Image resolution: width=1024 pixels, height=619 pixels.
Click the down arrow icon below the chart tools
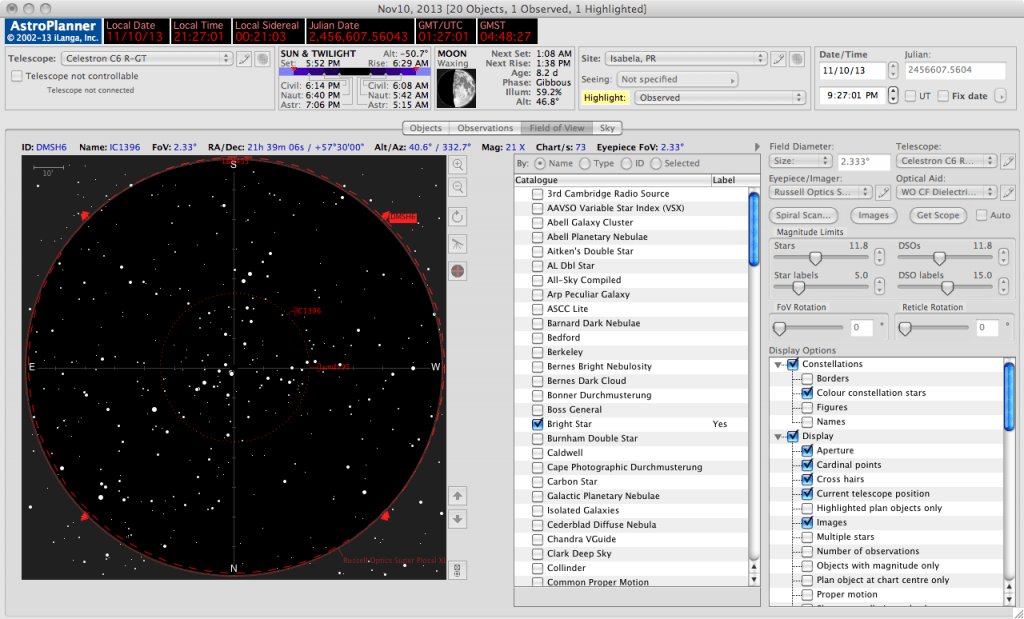click(458, 519)
